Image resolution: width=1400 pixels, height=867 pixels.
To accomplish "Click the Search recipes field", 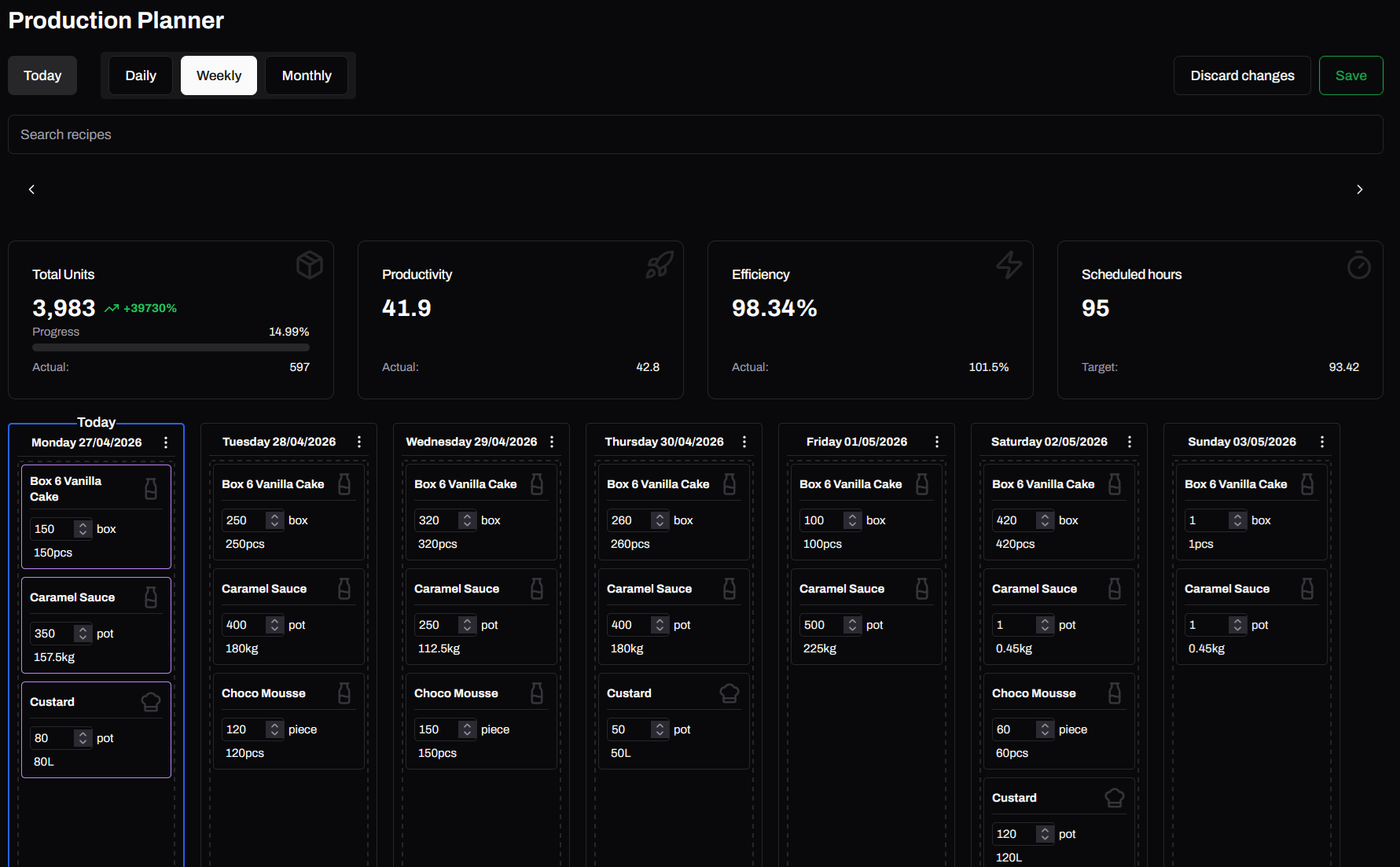I will [695, 134].
